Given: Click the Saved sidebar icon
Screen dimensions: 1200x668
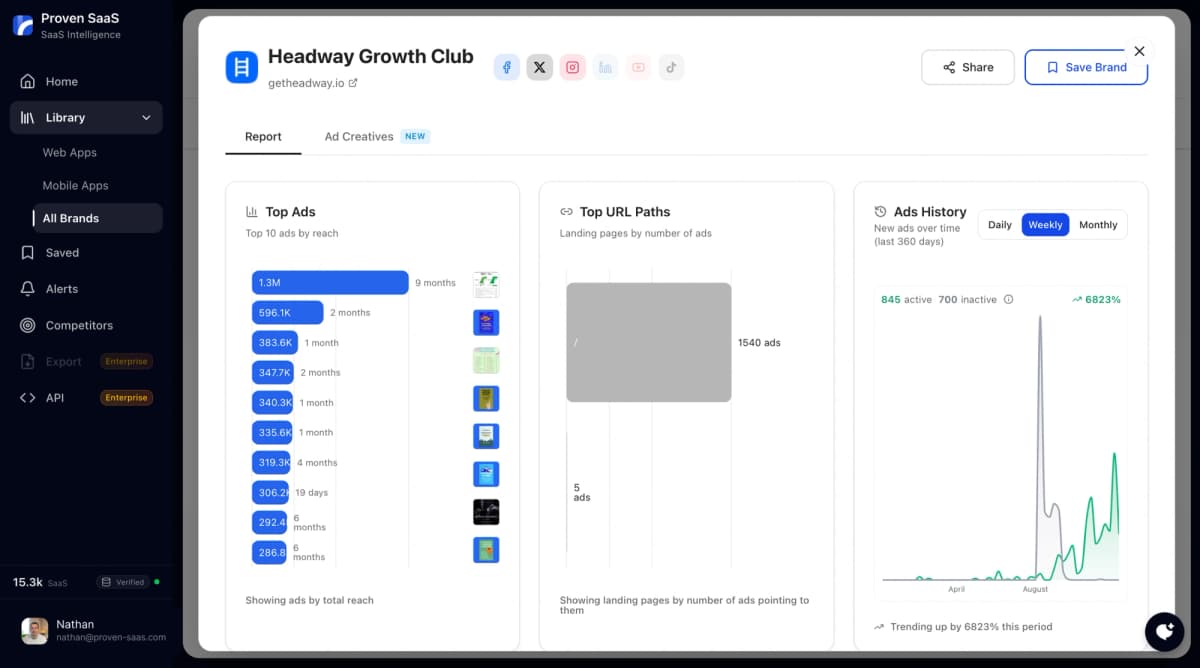Looking at the screenshot, I should [28, 253].
